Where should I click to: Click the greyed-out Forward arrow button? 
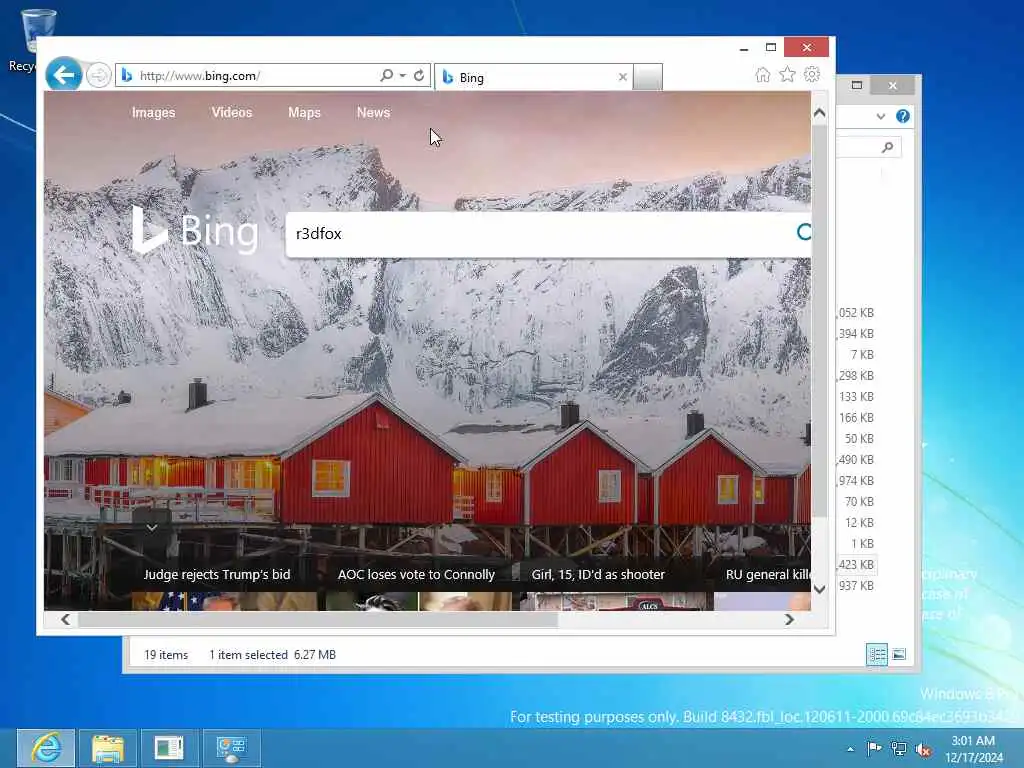99,76
